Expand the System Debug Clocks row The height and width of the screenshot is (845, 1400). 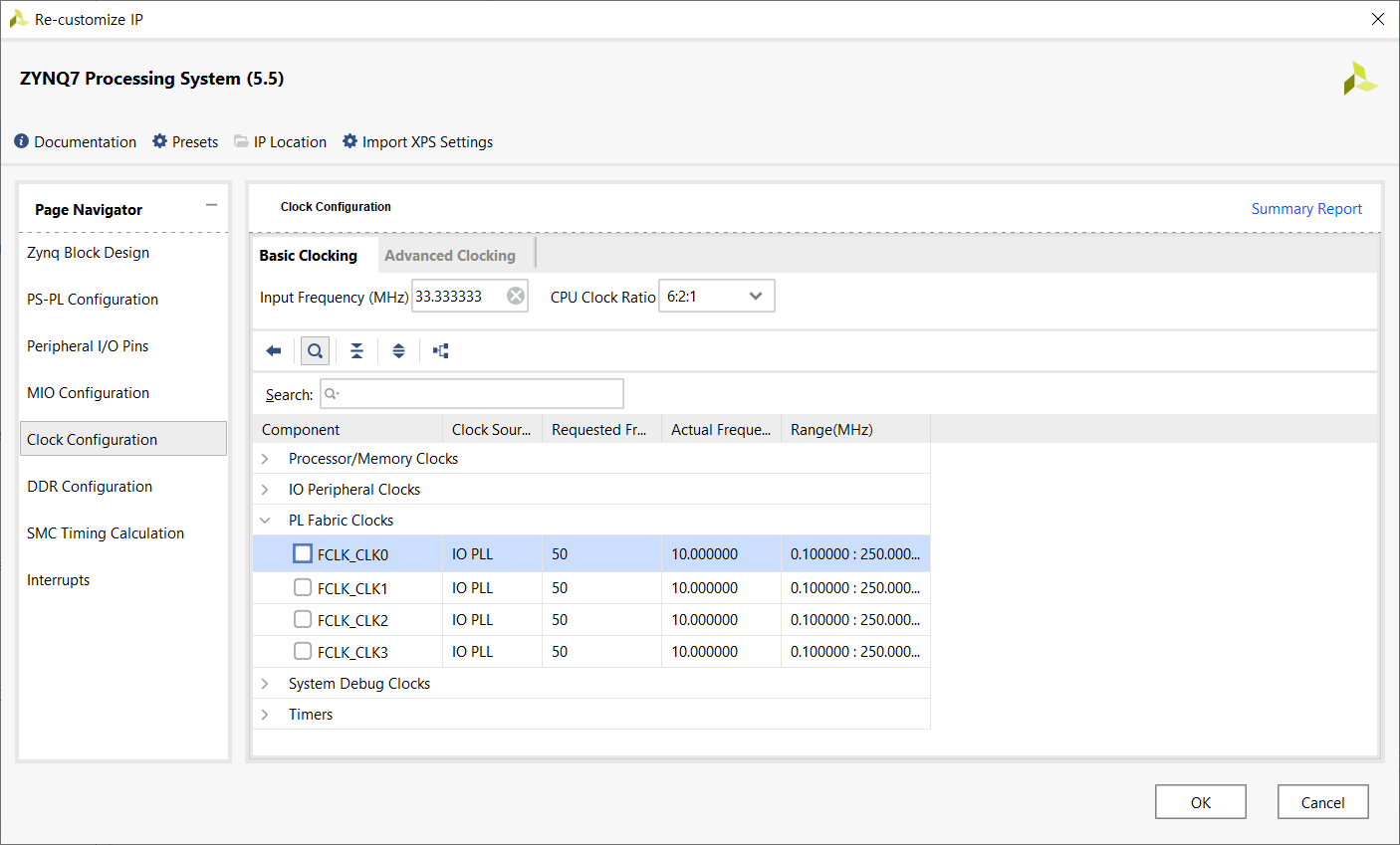point(265,684)
